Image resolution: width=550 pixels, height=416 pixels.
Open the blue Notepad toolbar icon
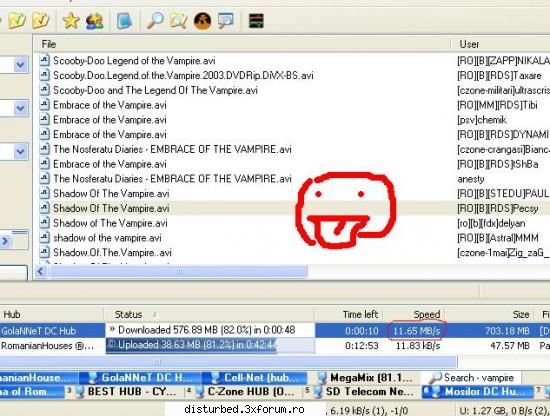click(125, 21)
